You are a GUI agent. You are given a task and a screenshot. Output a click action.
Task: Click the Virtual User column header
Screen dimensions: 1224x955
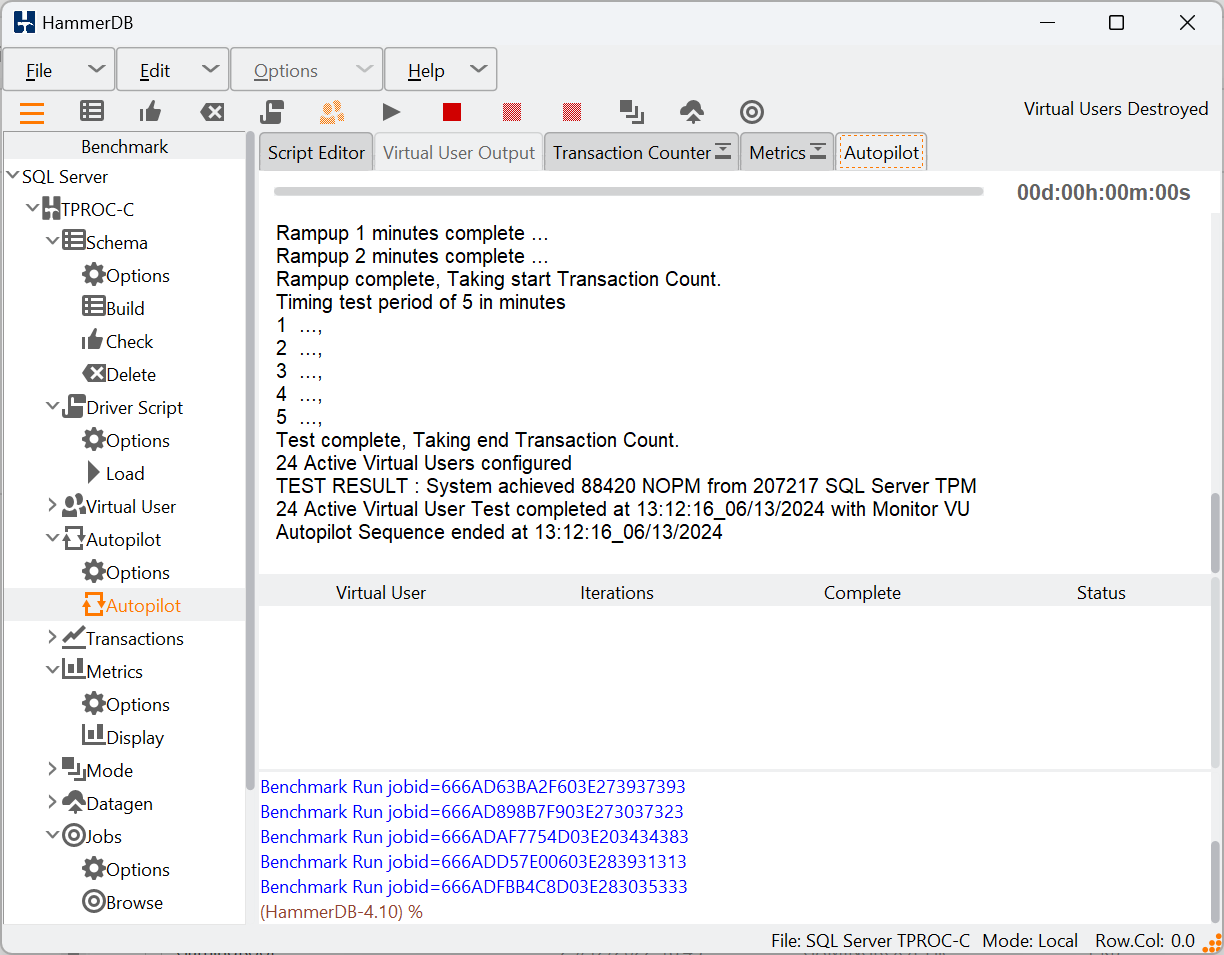click(x=381, y=593)
